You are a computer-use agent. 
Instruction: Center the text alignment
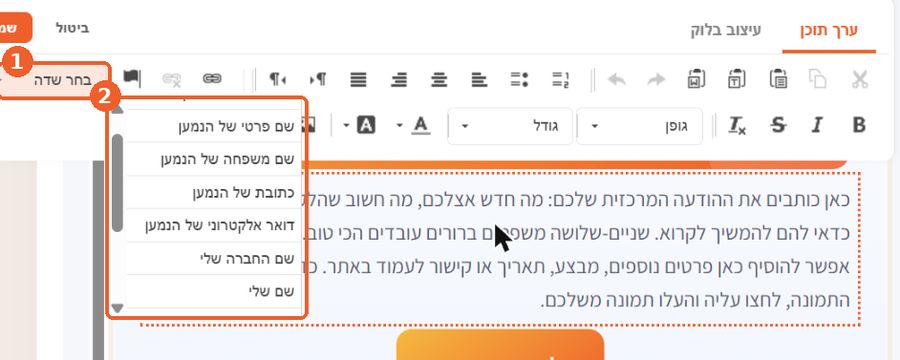pos(439,79)
